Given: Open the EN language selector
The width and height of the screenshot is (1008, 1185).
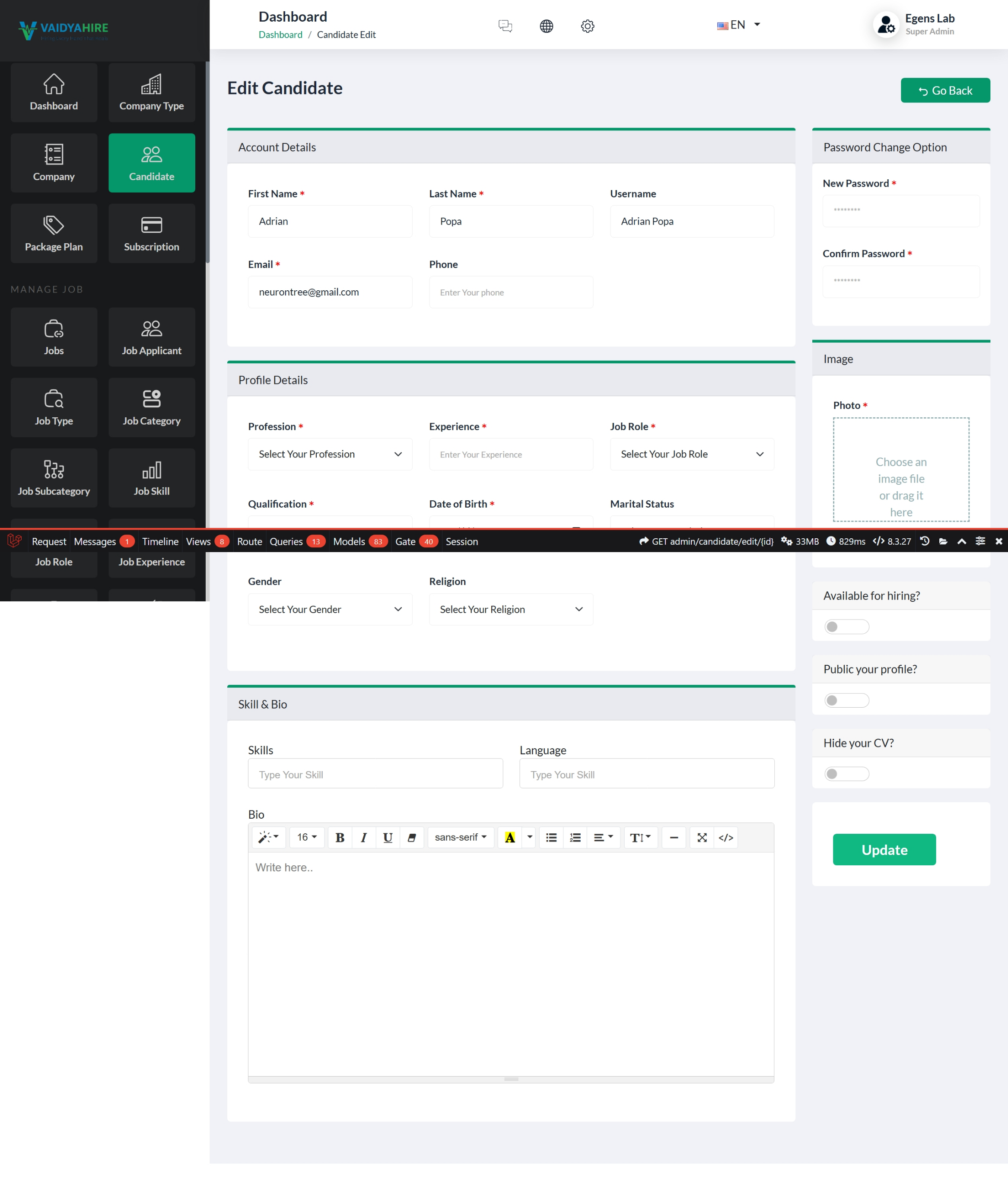Looking at the screenshot, I should (x=738, y=25).
